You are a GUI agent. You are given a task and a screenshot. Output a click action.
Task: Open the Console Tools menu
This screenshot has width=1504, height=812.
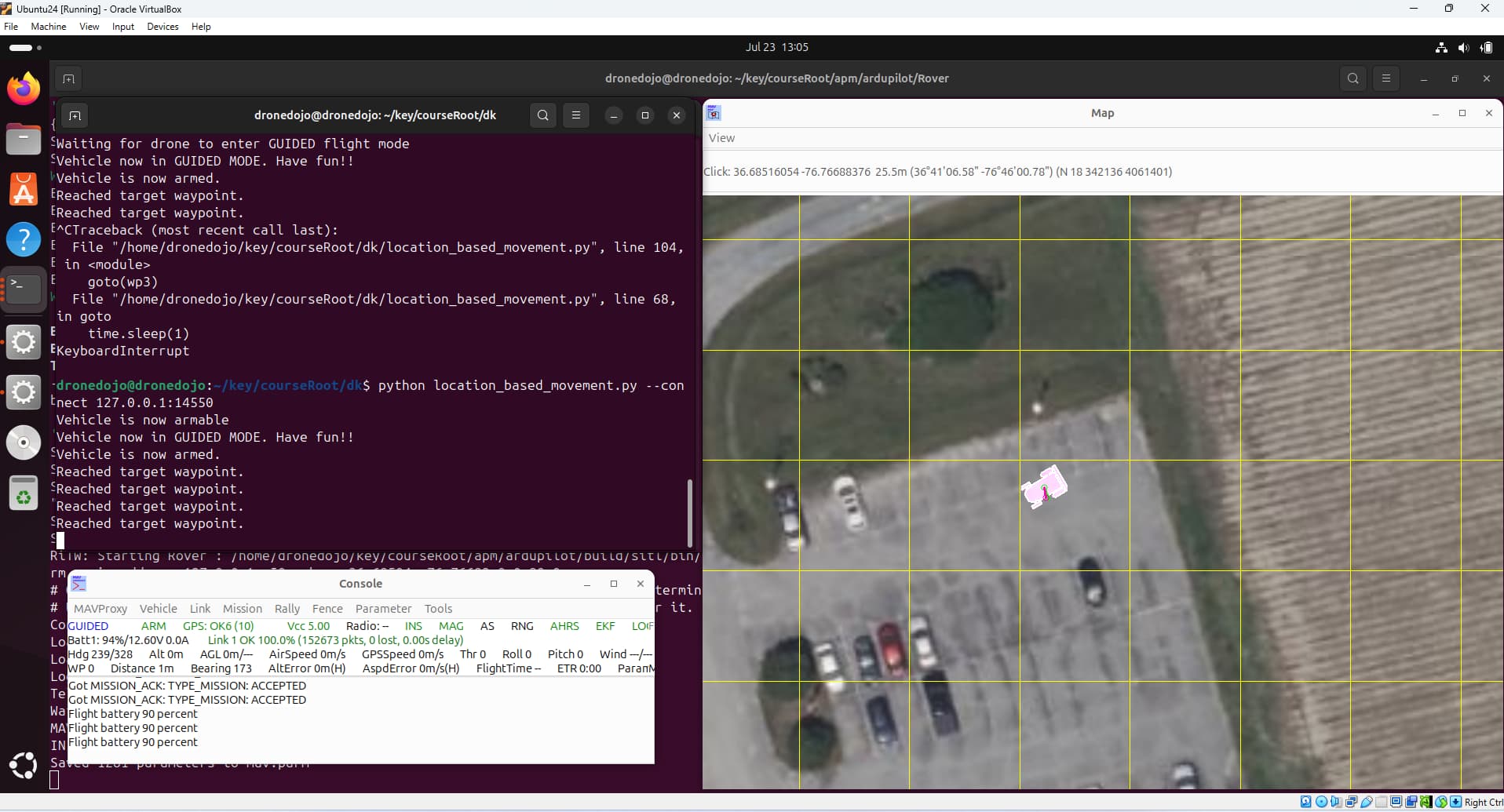(439, 609)
